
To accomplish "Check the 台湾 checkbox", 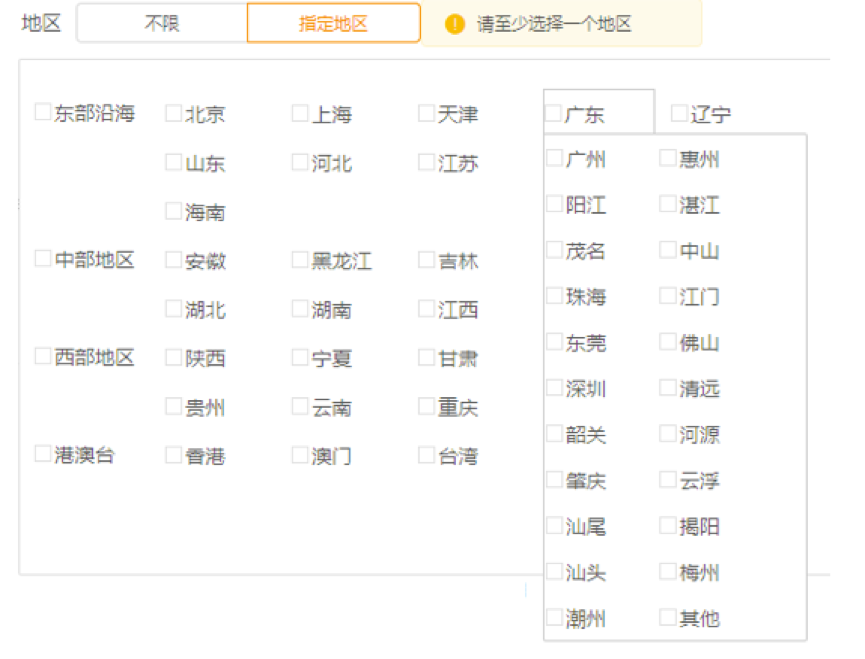I will click(427, 455).
